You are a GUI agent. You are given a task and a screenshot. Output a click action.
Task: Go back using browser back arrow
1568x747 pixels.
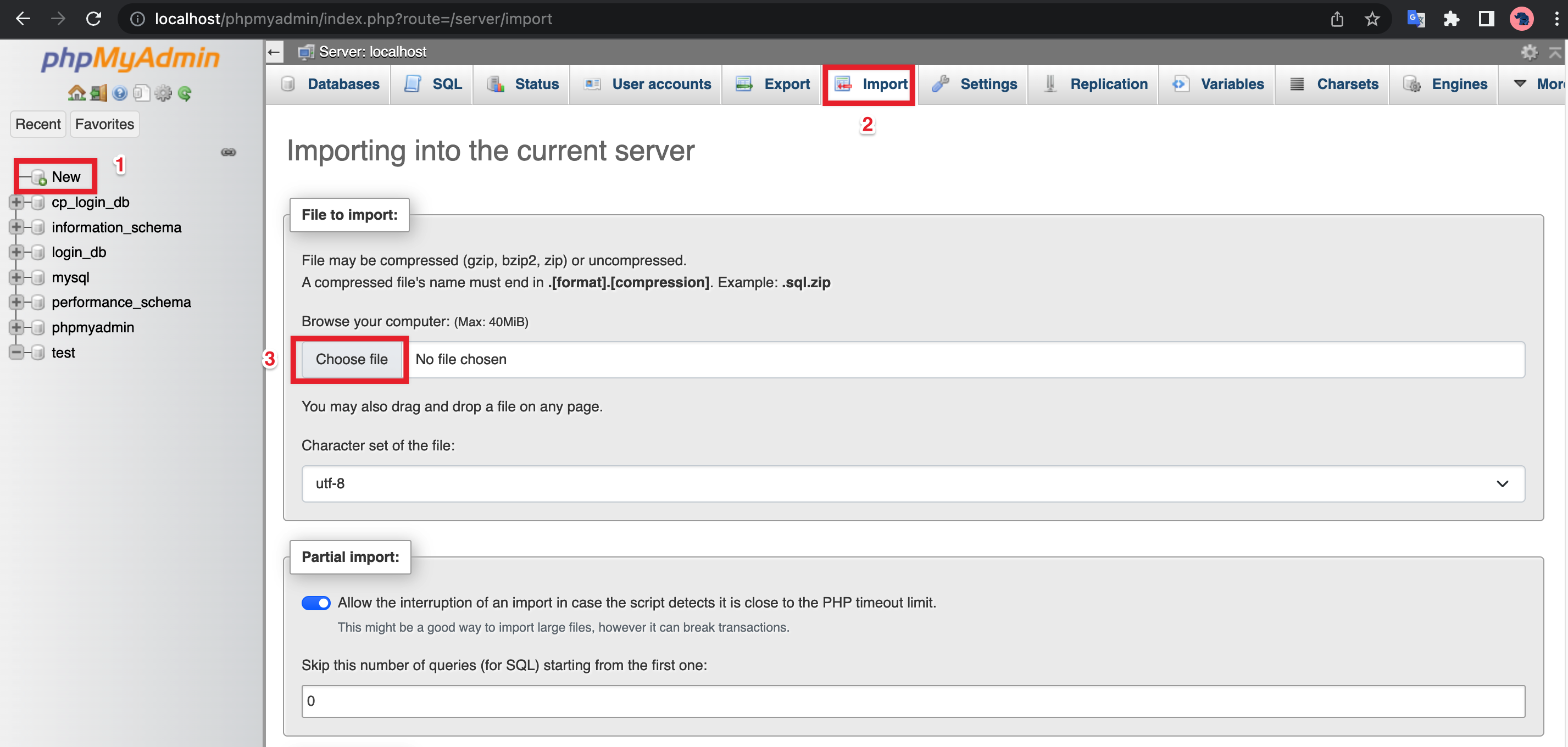pos(23,19)
